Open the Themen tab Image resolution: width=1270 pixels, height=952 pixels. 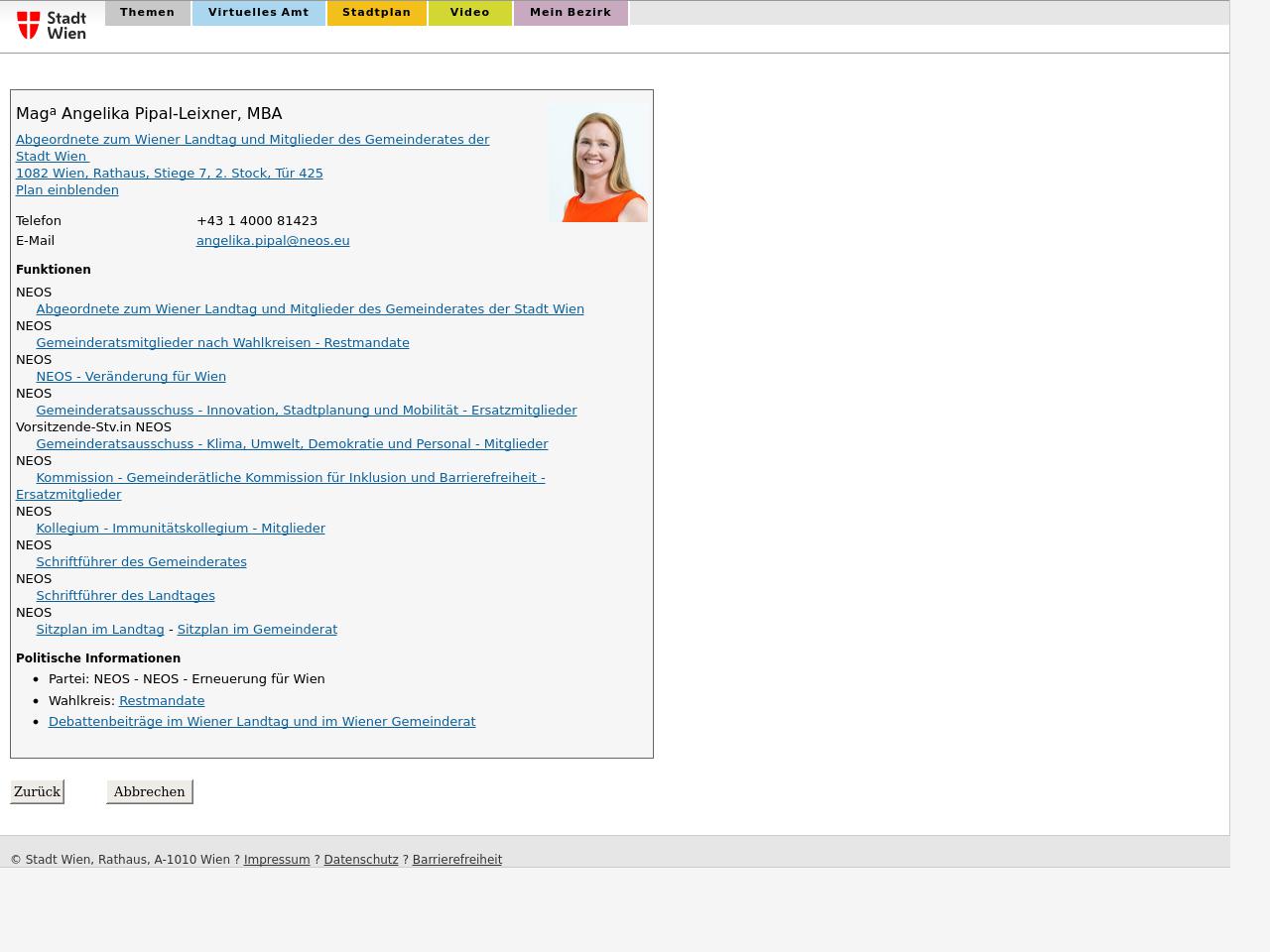click(147, 13)
